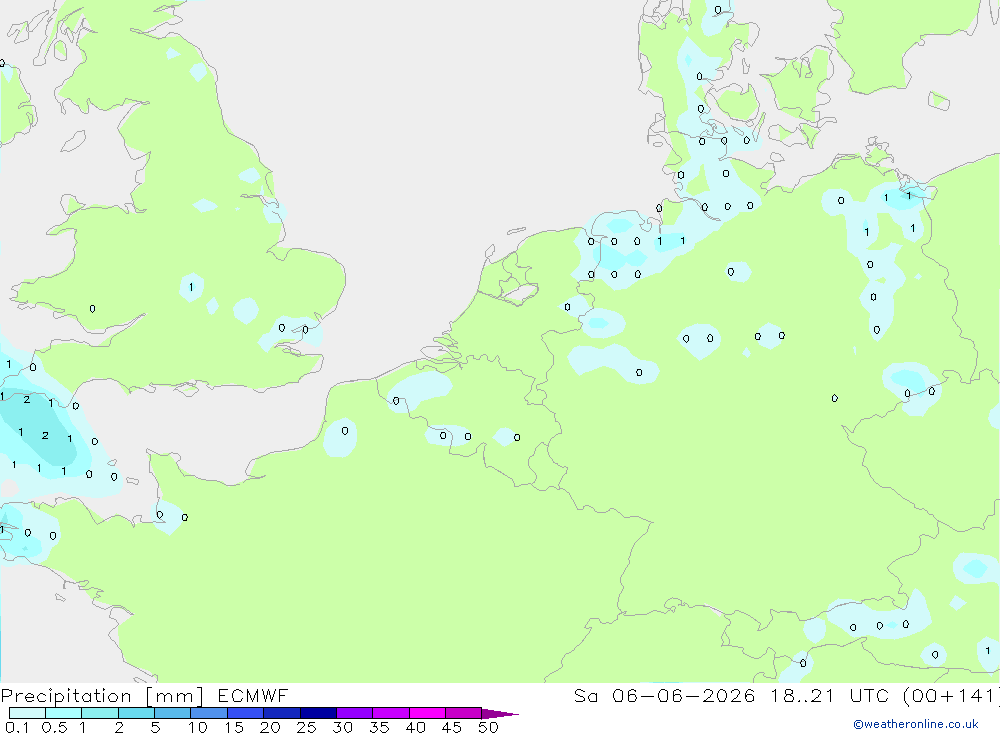The height and width of the screenshot is (733, 1000).
Task: Click the above-50 arrow tip of legend
Action: [499, 713]
